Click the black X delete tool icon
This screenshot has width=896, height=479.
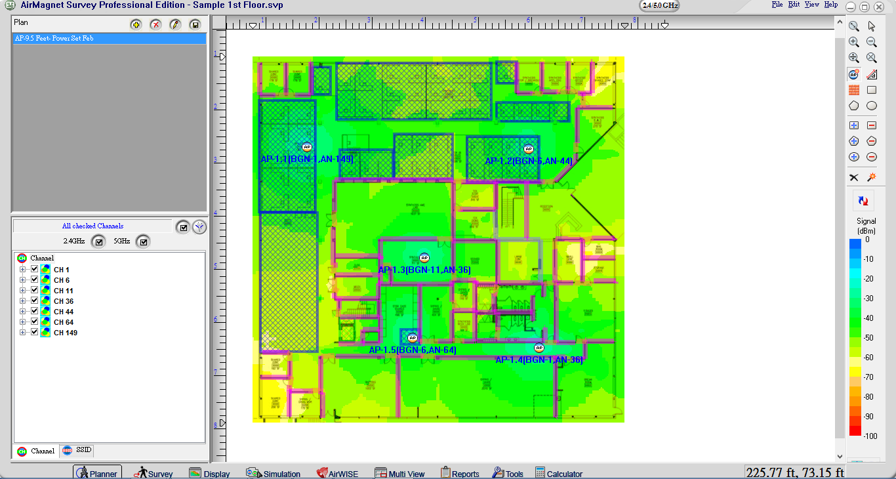point(854,178)
